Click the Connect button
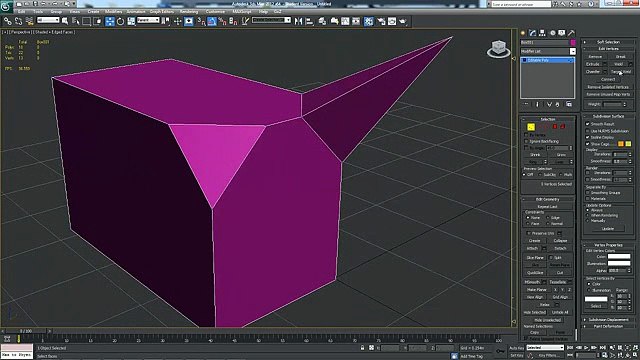 pos(608,79)
